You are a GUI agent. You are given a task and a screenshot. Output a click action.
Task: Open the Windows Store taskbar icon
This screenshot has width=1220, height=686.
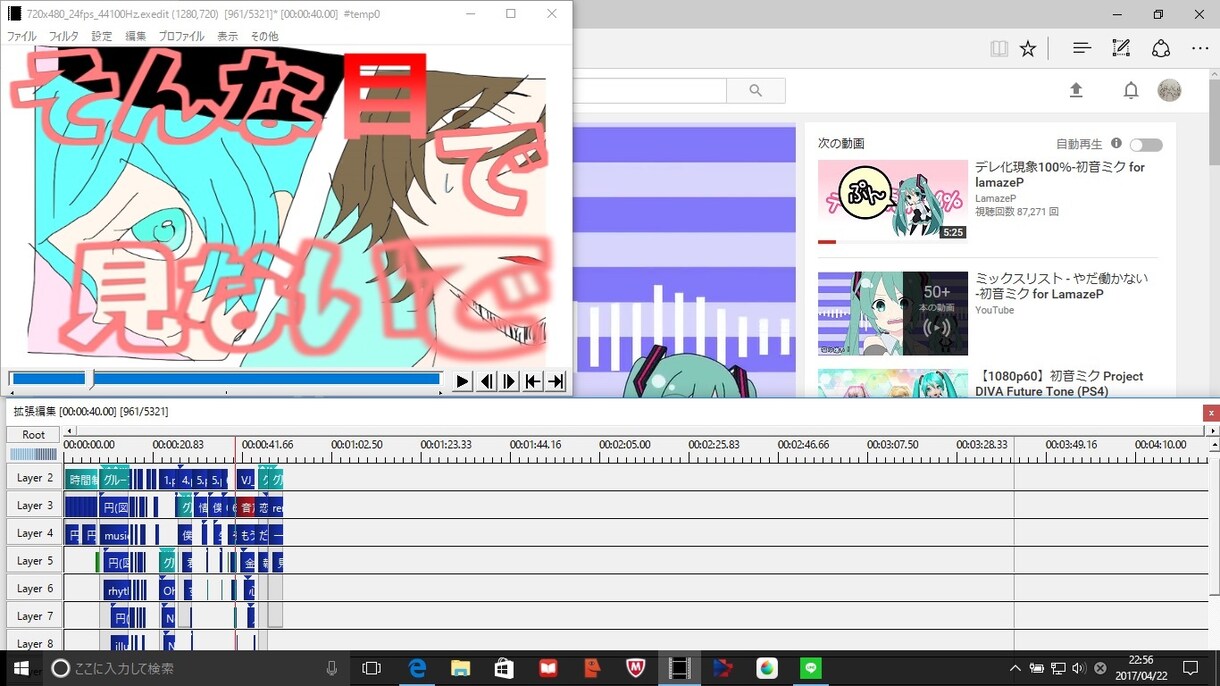504,668
